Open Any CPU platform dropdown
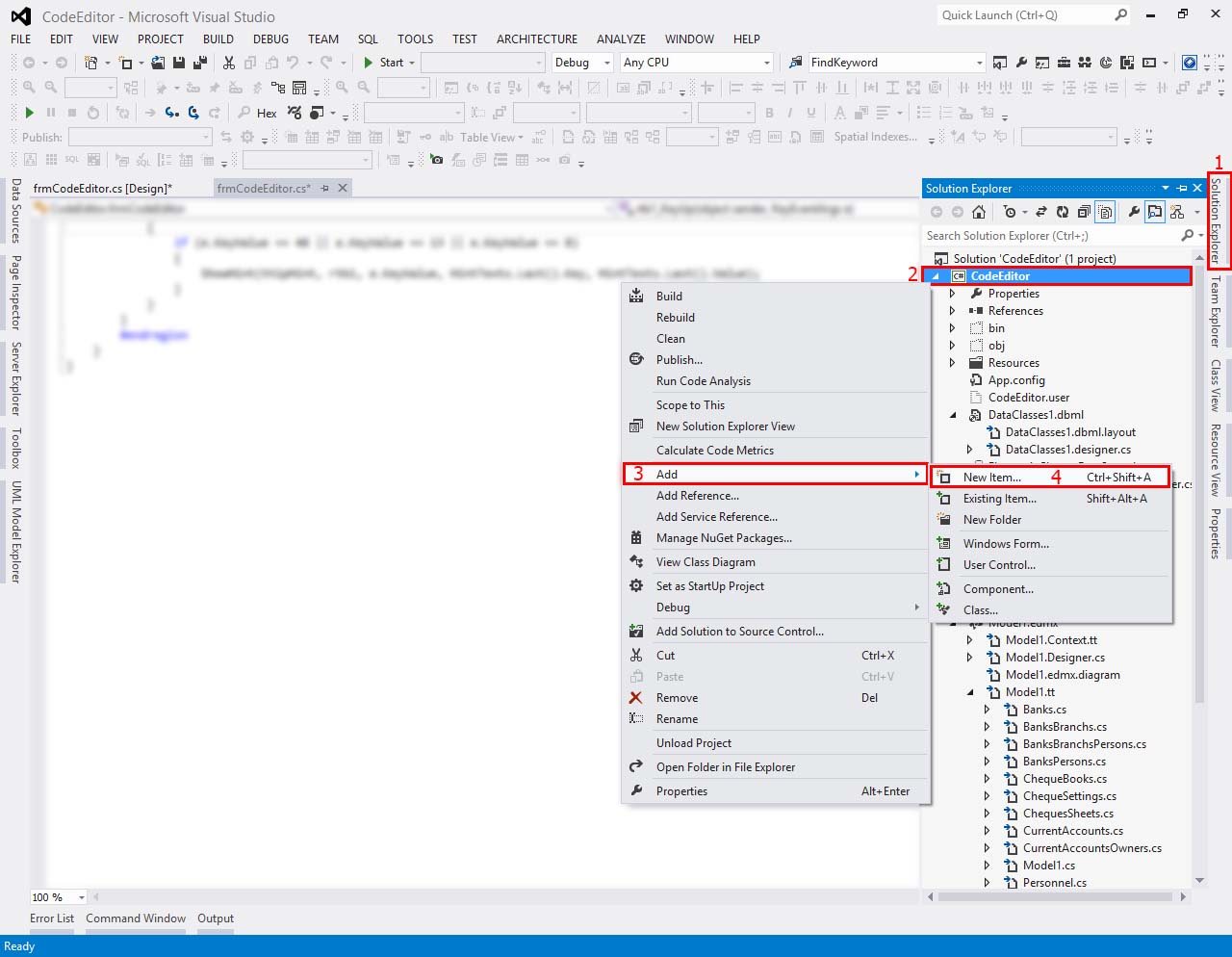The image size is (1232, 957). click(767, 63)
